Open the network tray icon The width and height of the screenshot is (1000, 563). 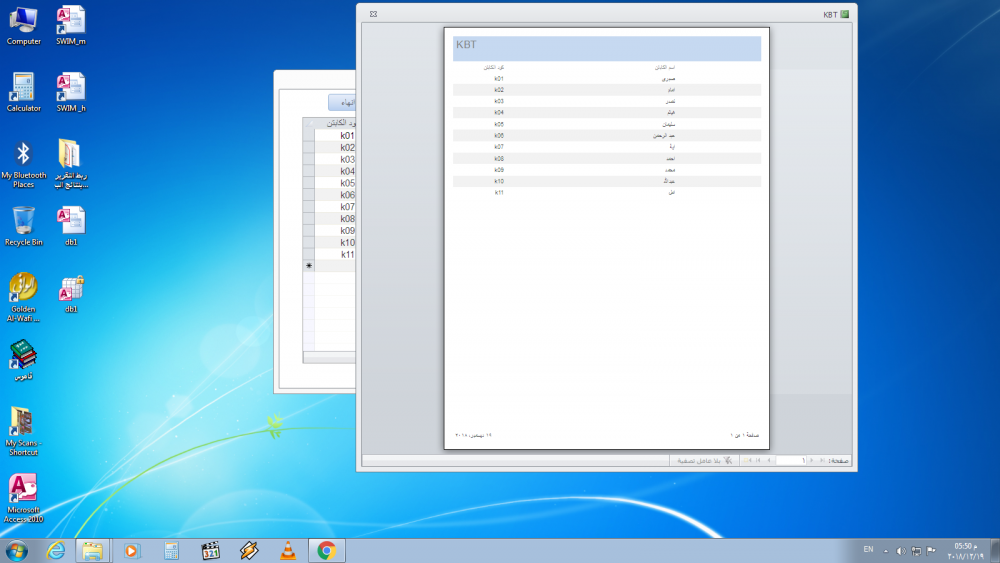(916, 551)
